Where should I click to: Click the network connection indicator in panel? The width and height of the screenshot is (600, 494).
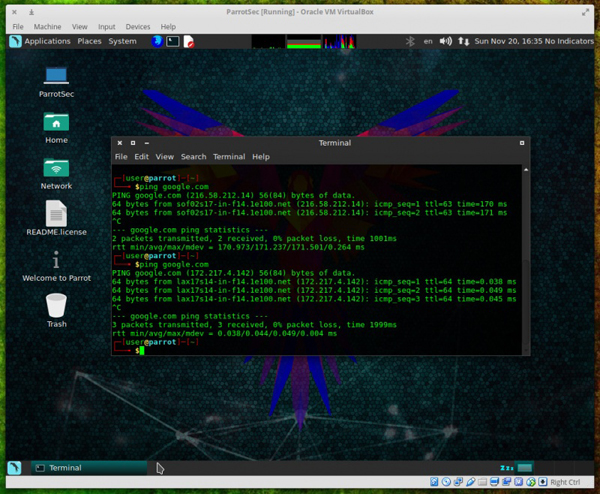coord(462,42)
